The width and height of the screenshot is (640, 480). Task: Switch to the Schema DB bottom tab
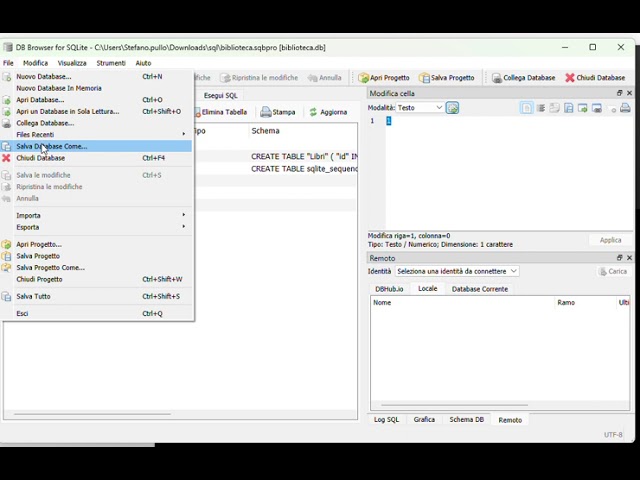[467, 420]
